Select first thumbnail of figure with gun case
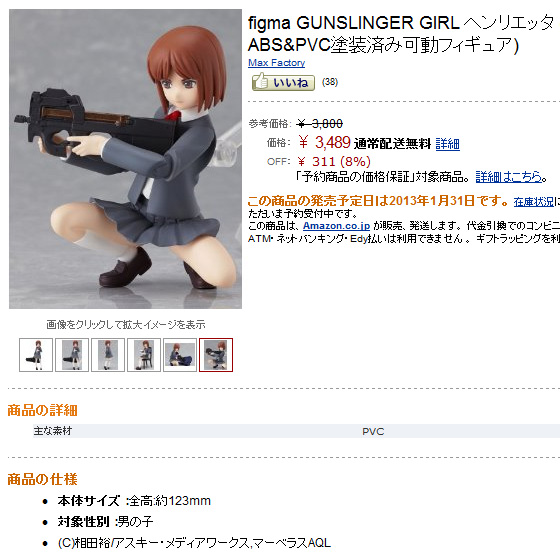560x560 pixels. (36, 355)
